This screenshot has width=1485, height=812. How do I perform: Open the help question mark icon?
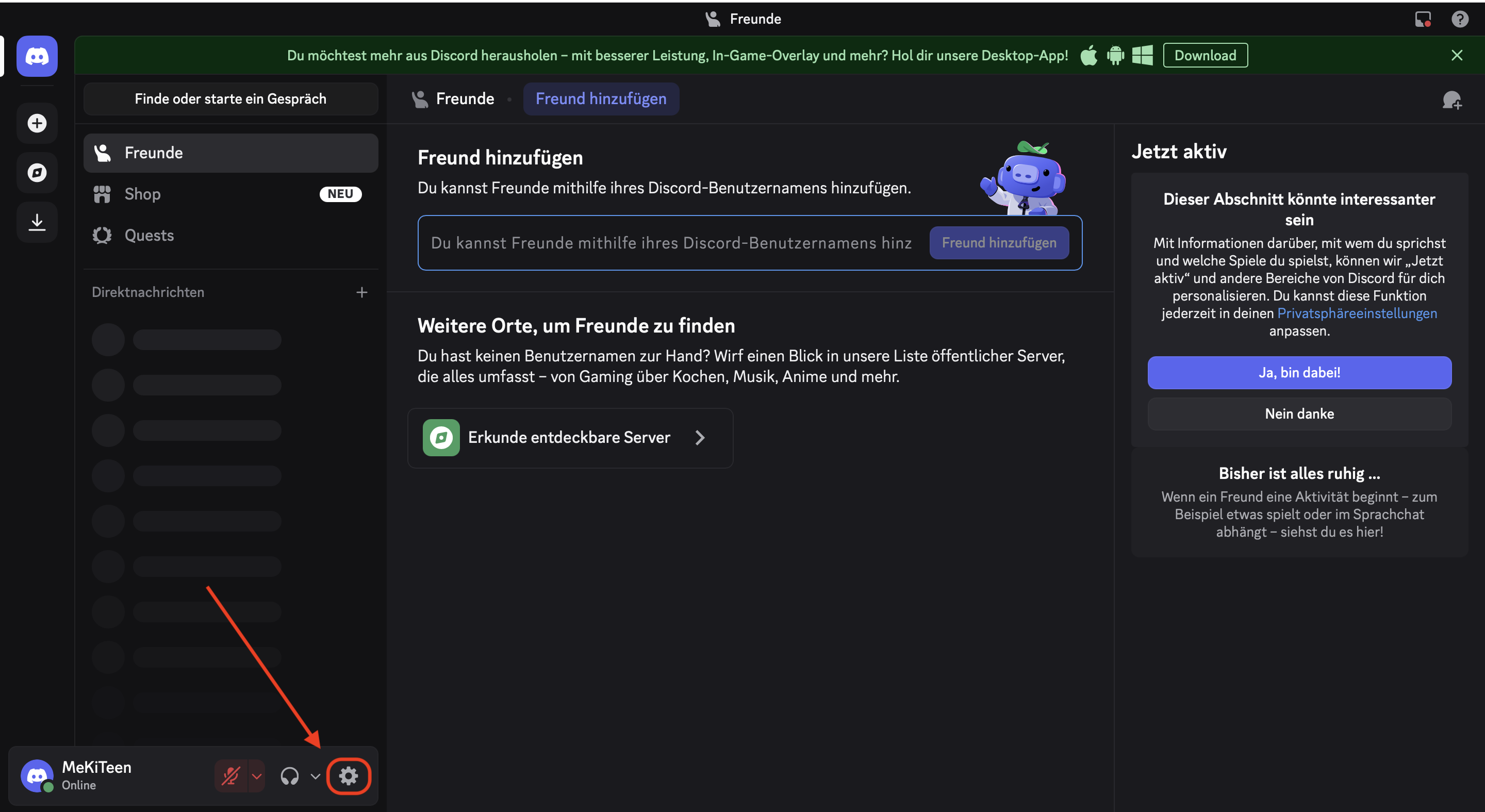pyautogui.click(x=1459, y=19)
